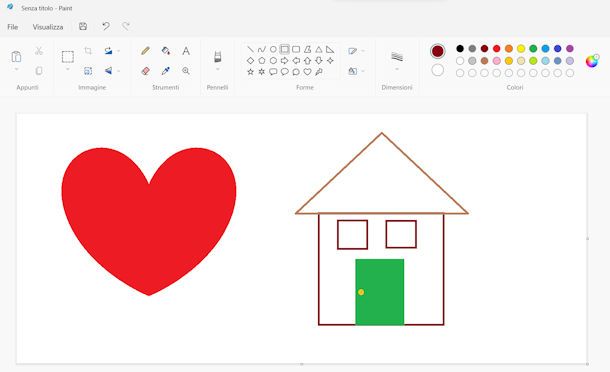
Task: Choose the black color swatch
Action: point(460,49)
